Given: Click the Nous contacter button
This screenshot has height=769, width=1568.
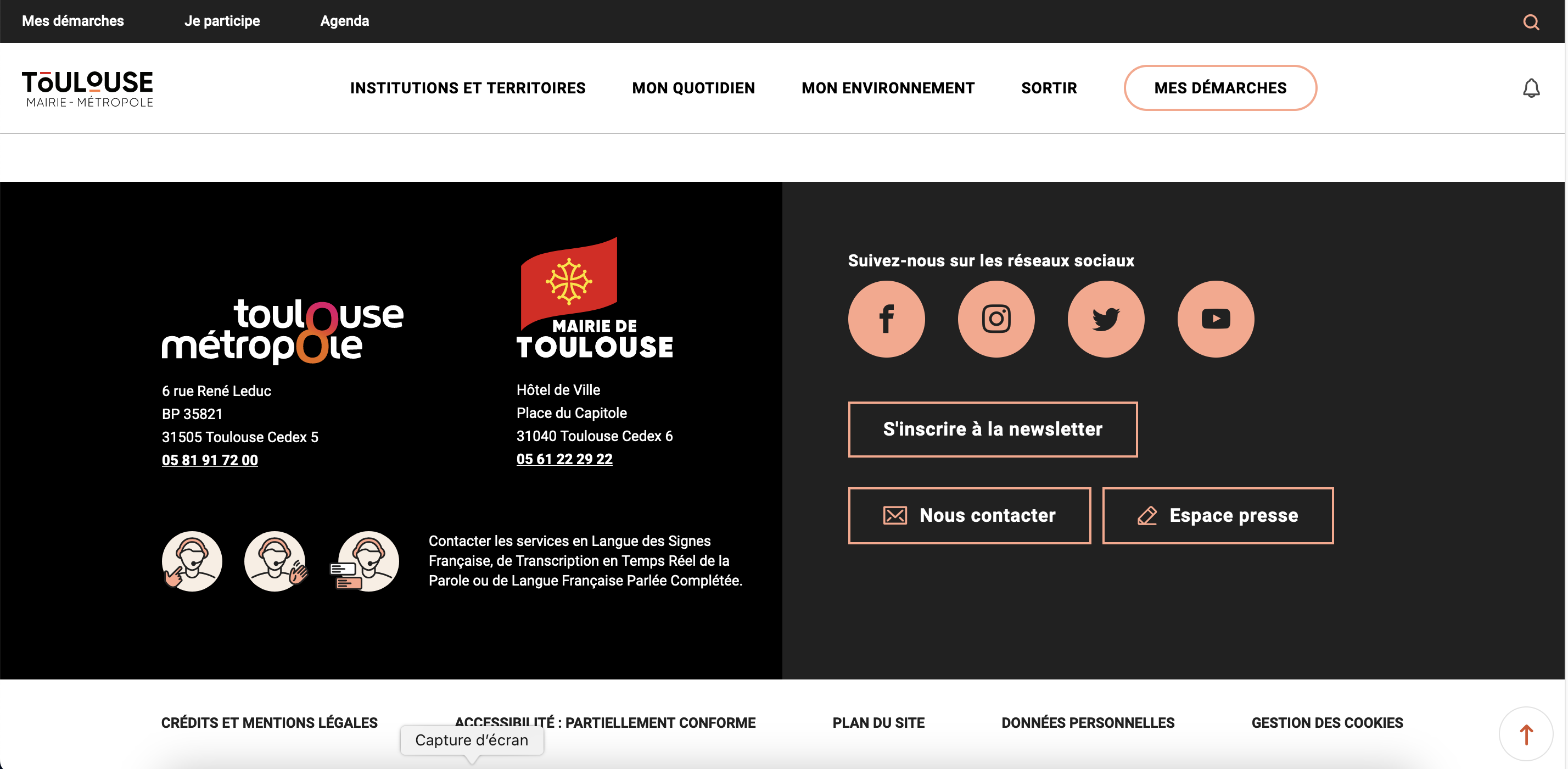Looking at the screenshot, I should tap(969, 515).
